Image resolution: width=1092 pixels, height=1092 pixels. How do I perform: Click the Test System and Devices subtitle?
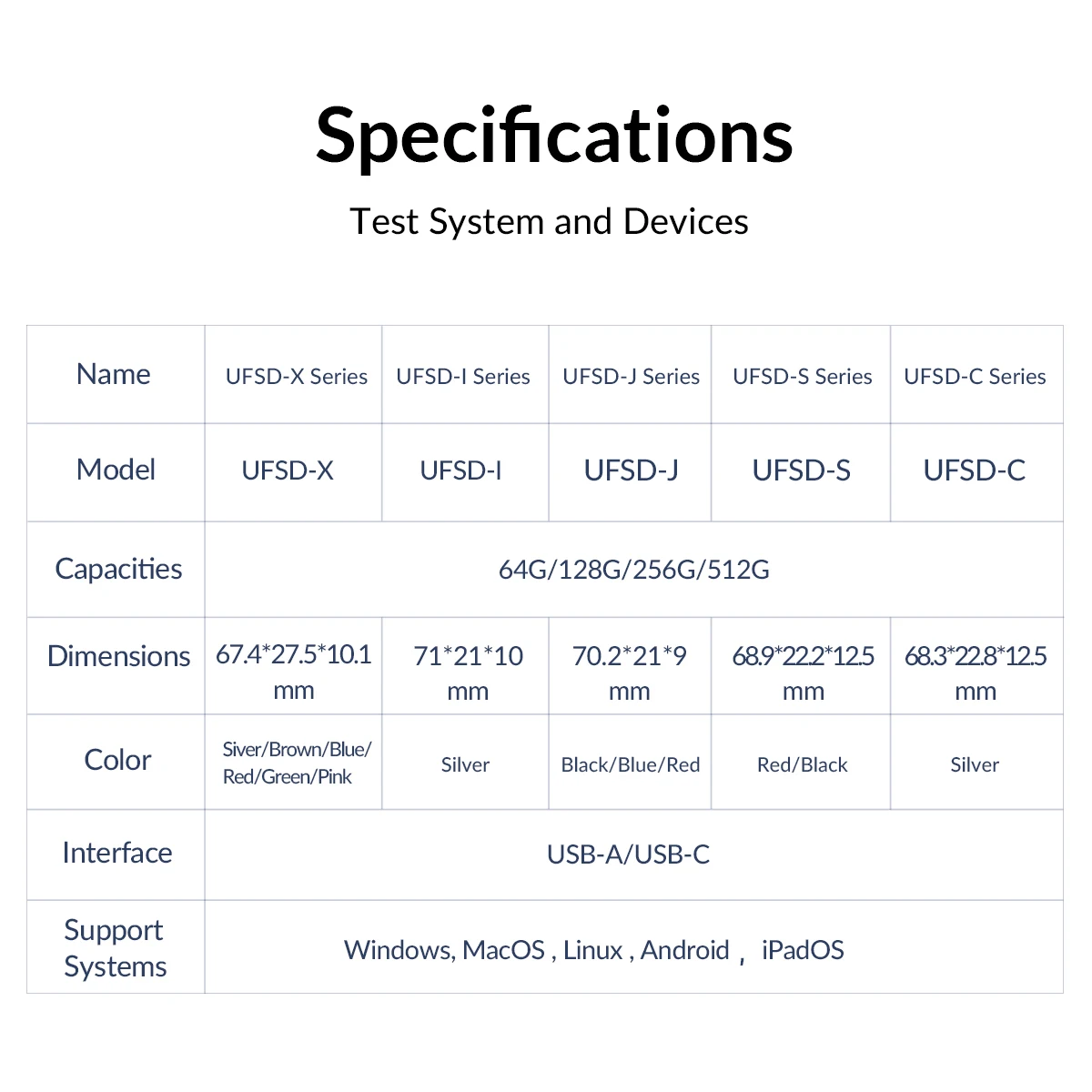549,221
